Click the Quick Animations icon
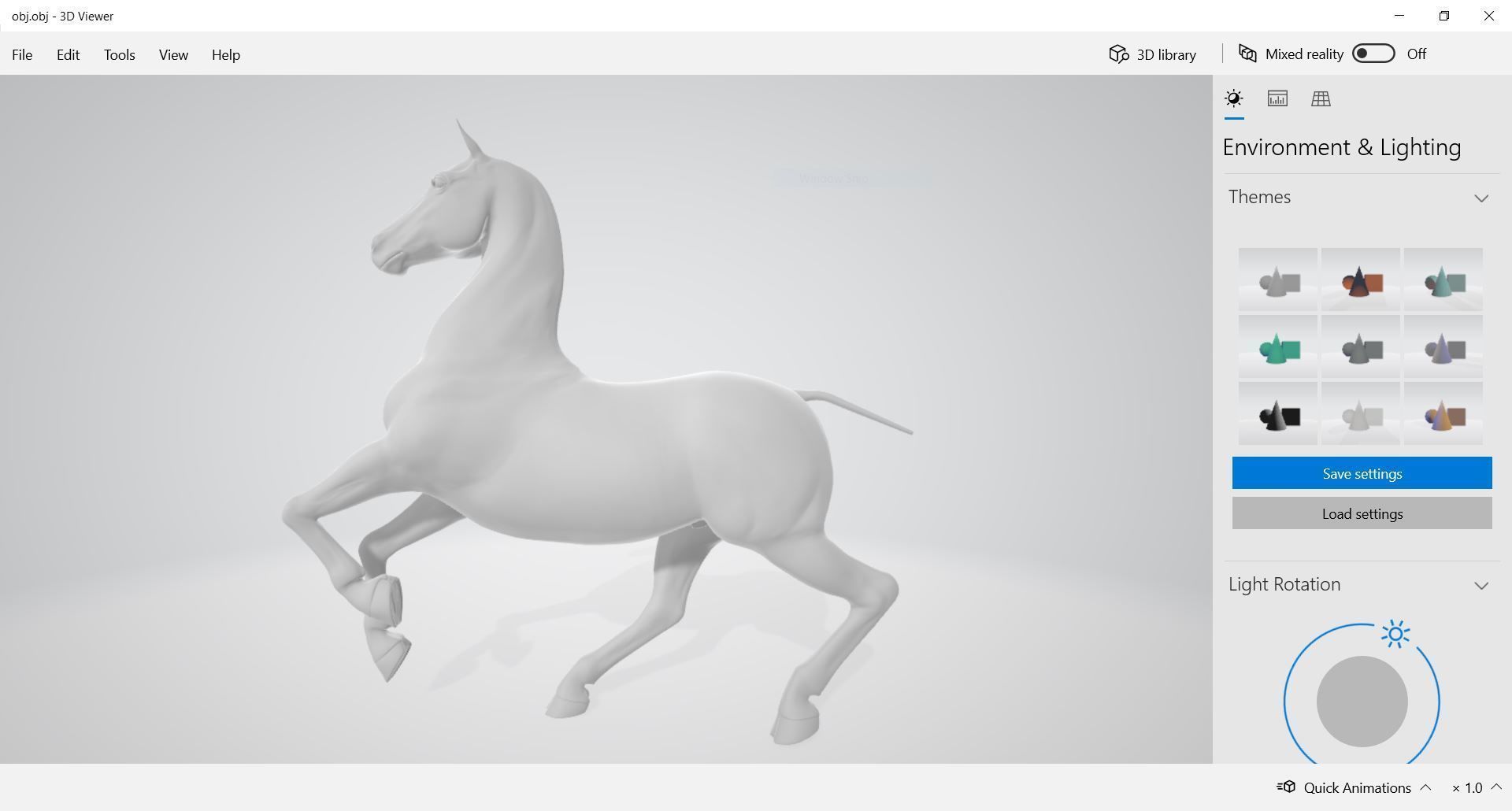Screen dimensions: 1512x811 1286,787
